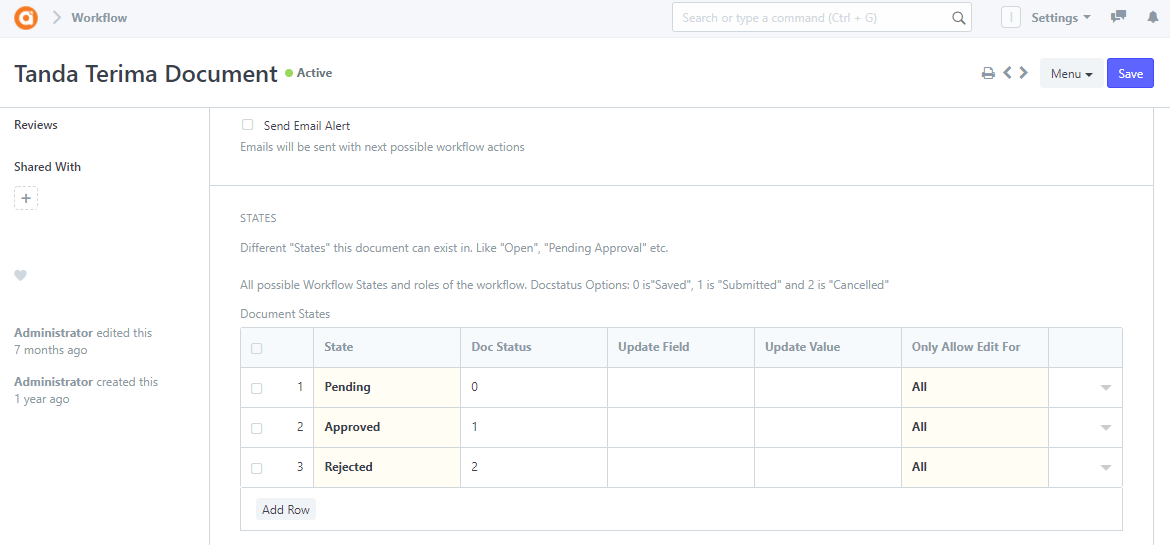Expand the Pending row edit arrow
The width and height of the screenshot is (1170, 545).
tap(1106, 387)
